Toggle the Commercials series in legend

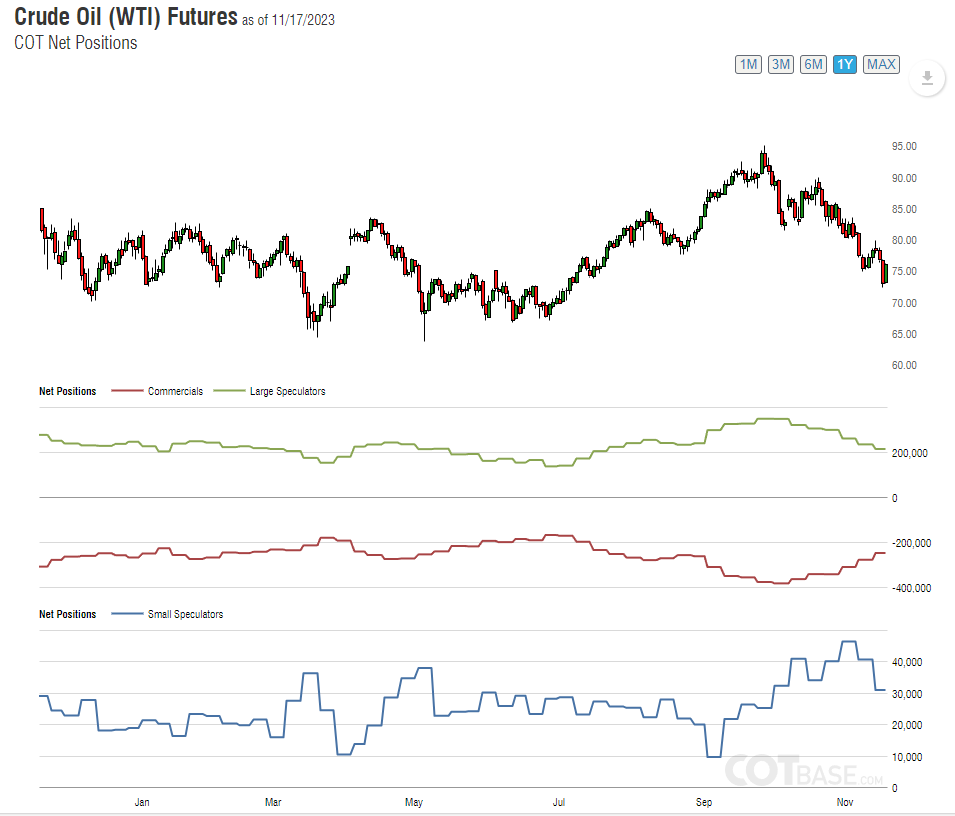pos(175,391)
